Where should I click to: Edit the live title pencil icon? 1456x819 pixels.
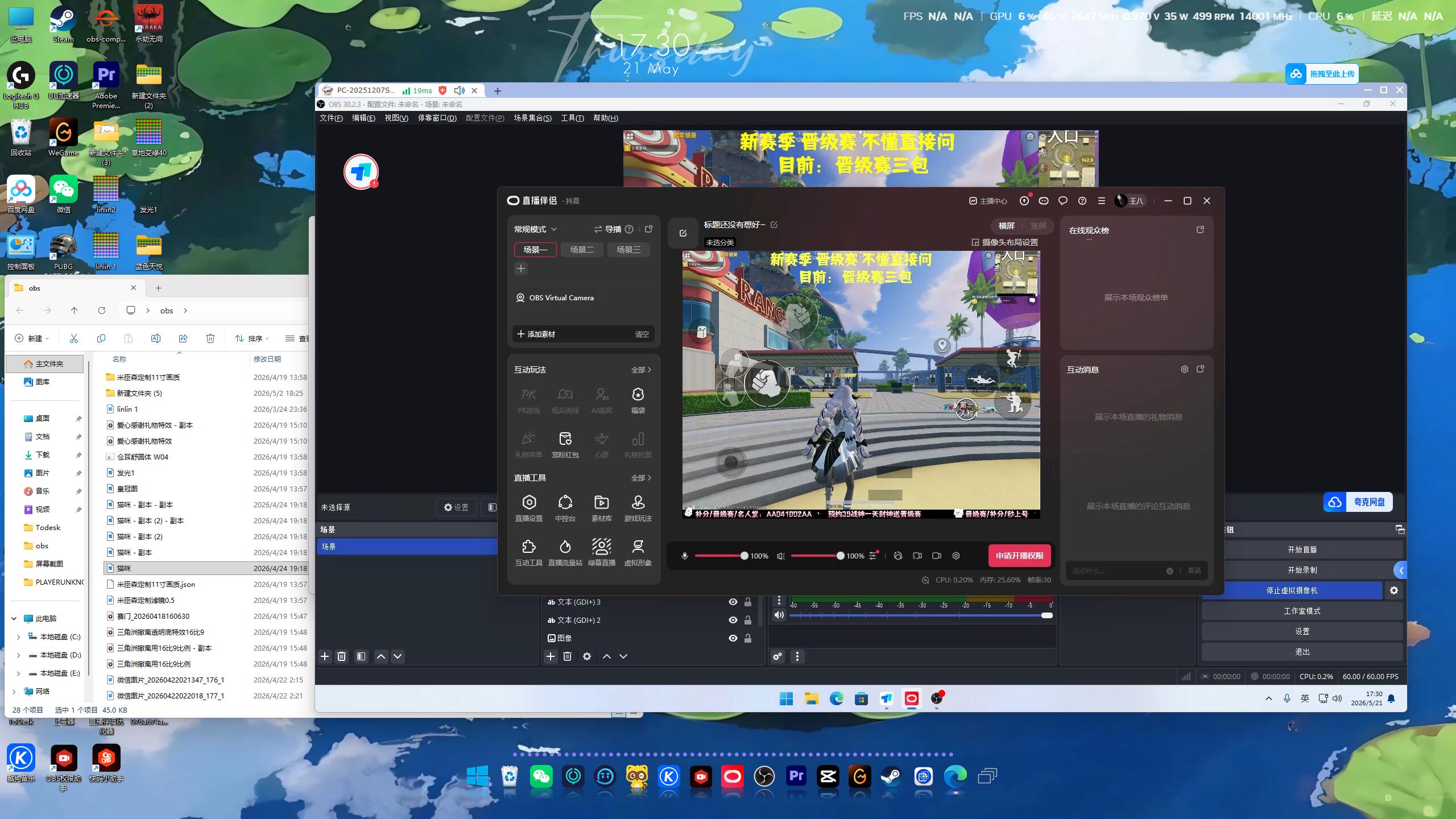point(774,225)
